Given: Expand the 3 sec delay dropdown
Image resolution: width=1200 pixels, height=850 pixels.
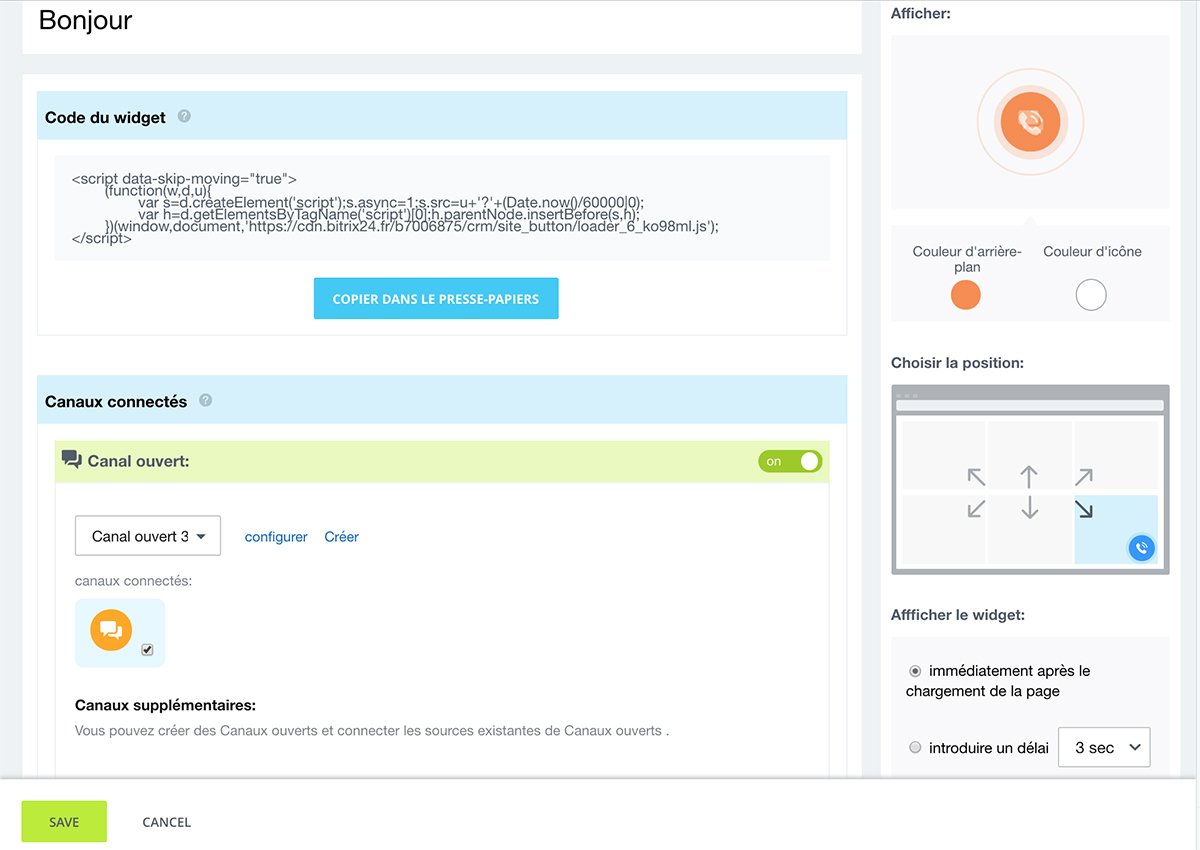Looking at the screenshot, I should pyautogui.click(x=1104, y=747).
